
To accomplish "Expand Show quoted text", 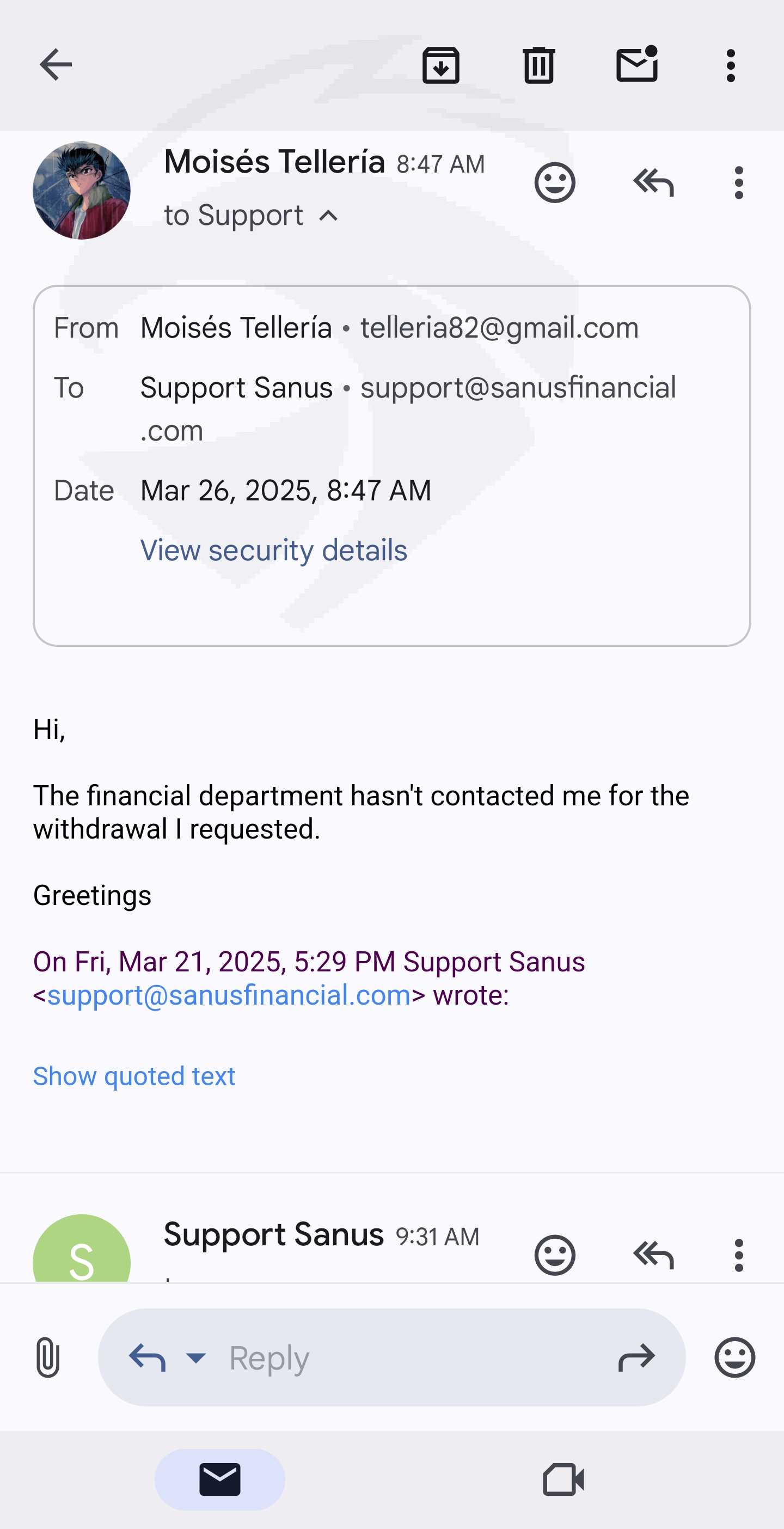I will [134, 1076].
